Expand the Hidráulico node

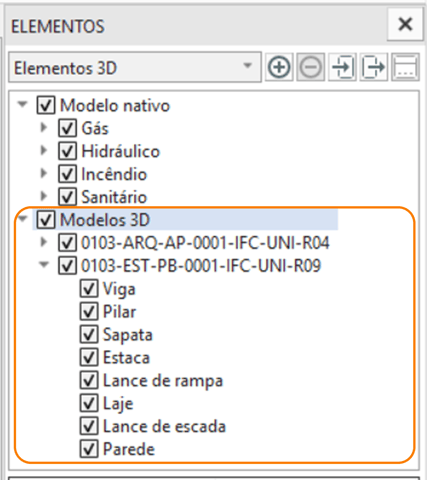(43, 150)
